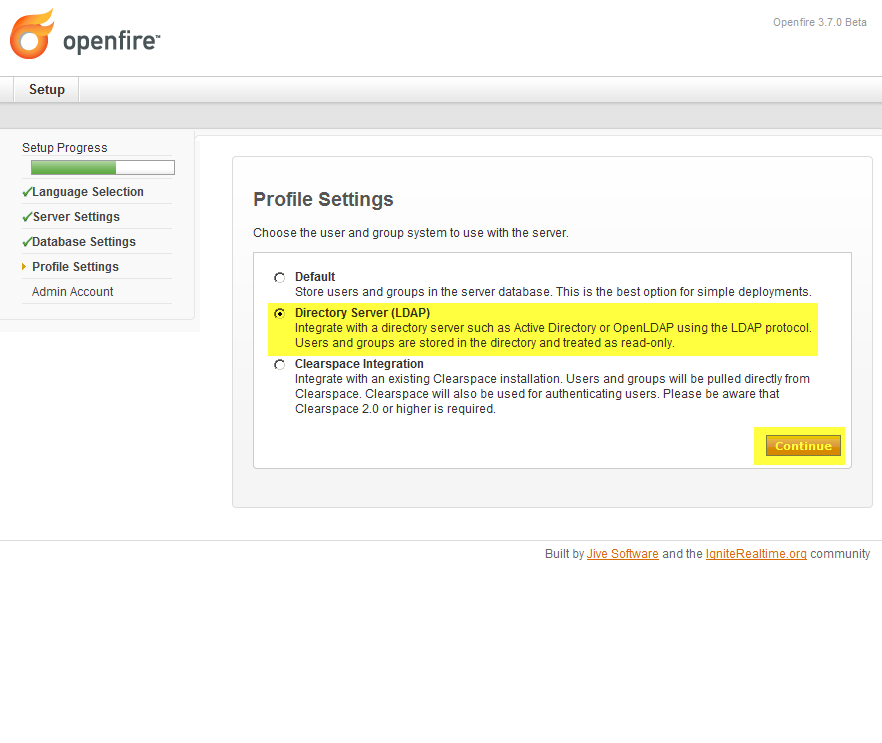Select the Default radio button
The image size is (882, 743).
point(280,277)
